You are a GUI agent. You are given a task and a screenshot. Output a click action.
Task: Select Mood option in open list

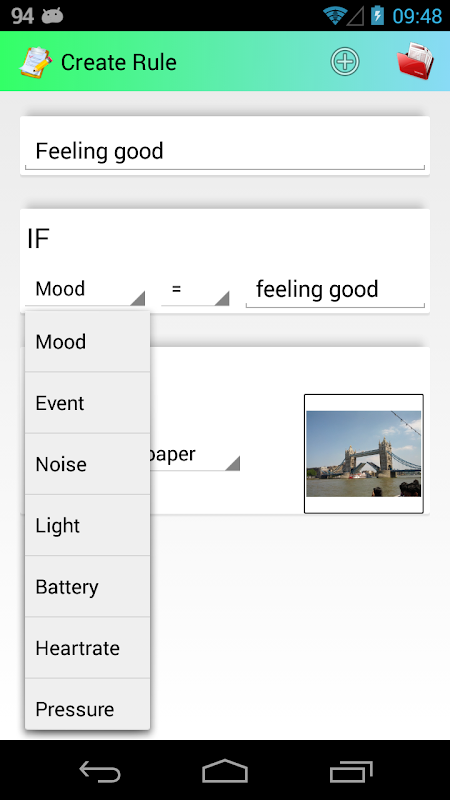87,341
